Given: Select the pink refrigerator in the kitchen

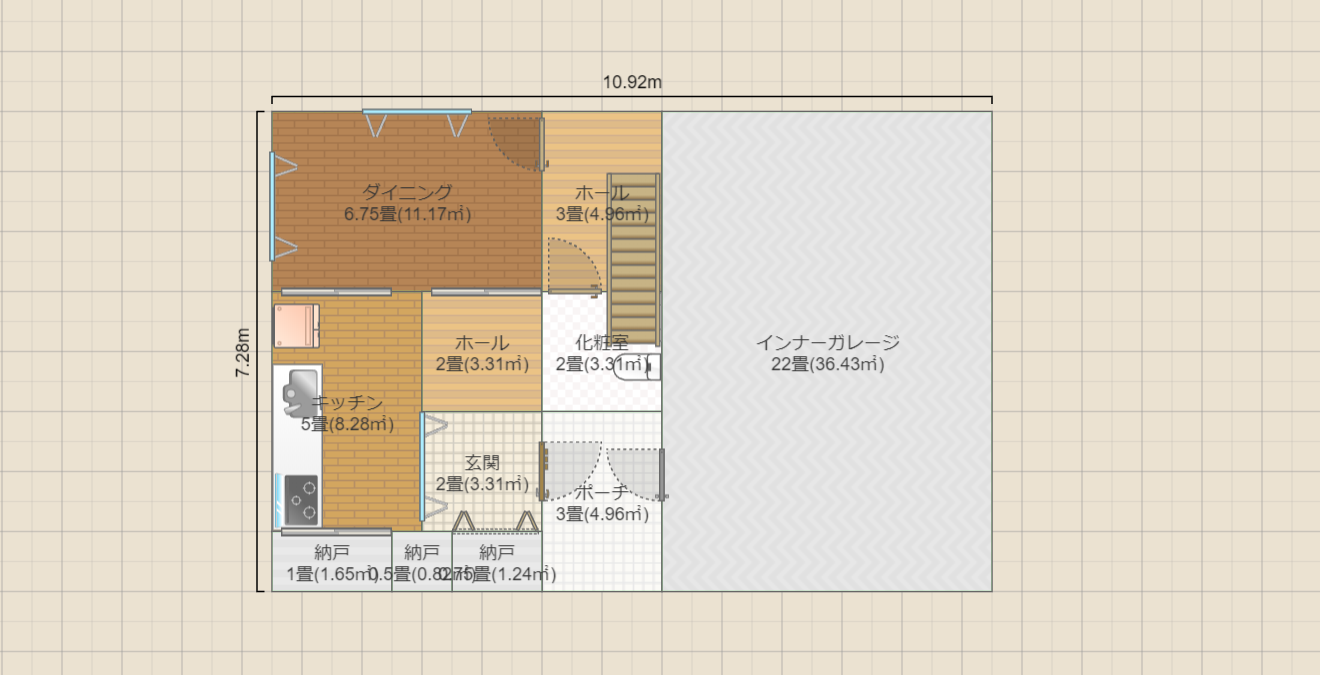Looking at the screenshot, I should [296, 325].
